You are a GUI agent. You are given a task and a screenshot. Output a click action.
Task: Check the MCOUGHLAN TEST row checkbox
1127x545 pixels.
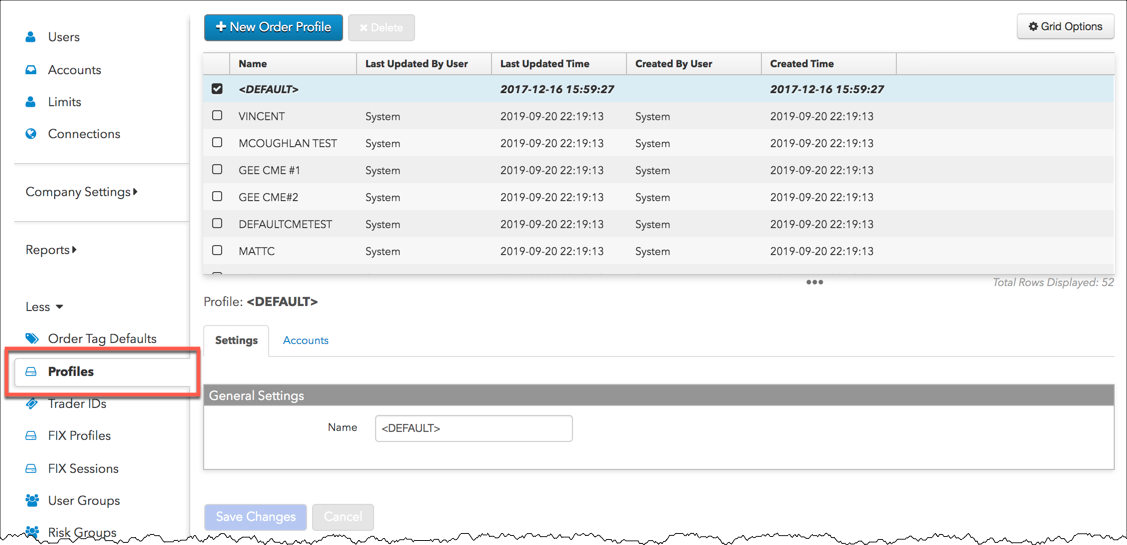[217, 143]
